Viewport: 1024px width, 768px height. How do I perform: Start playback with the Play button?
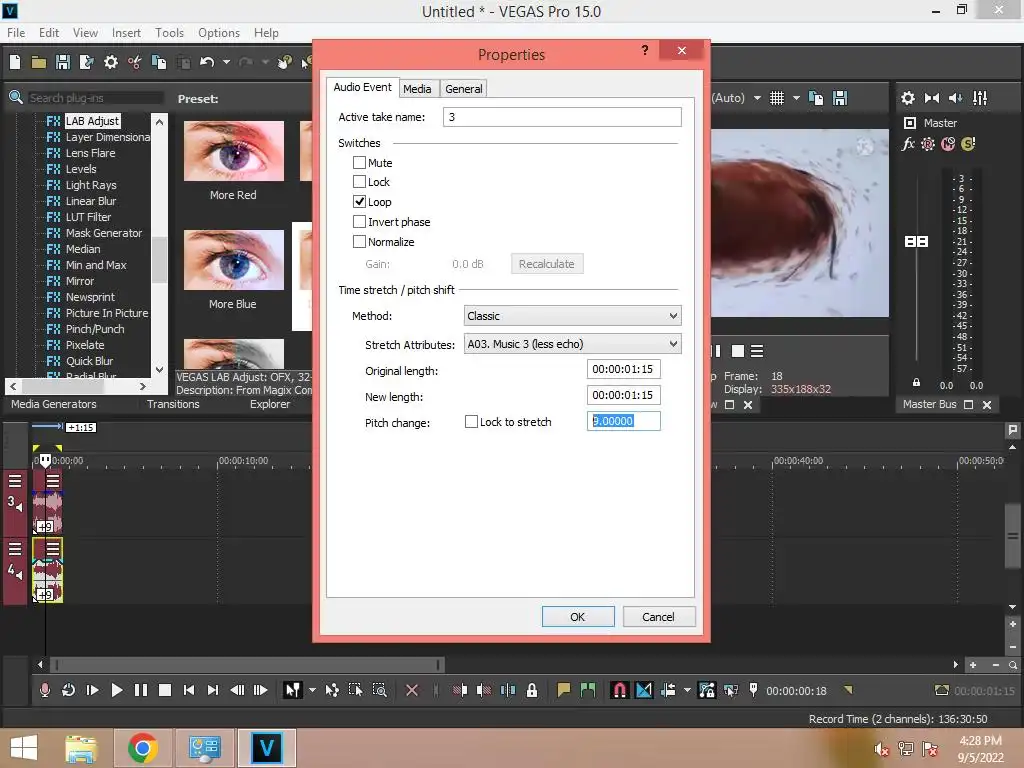(116, 690)
